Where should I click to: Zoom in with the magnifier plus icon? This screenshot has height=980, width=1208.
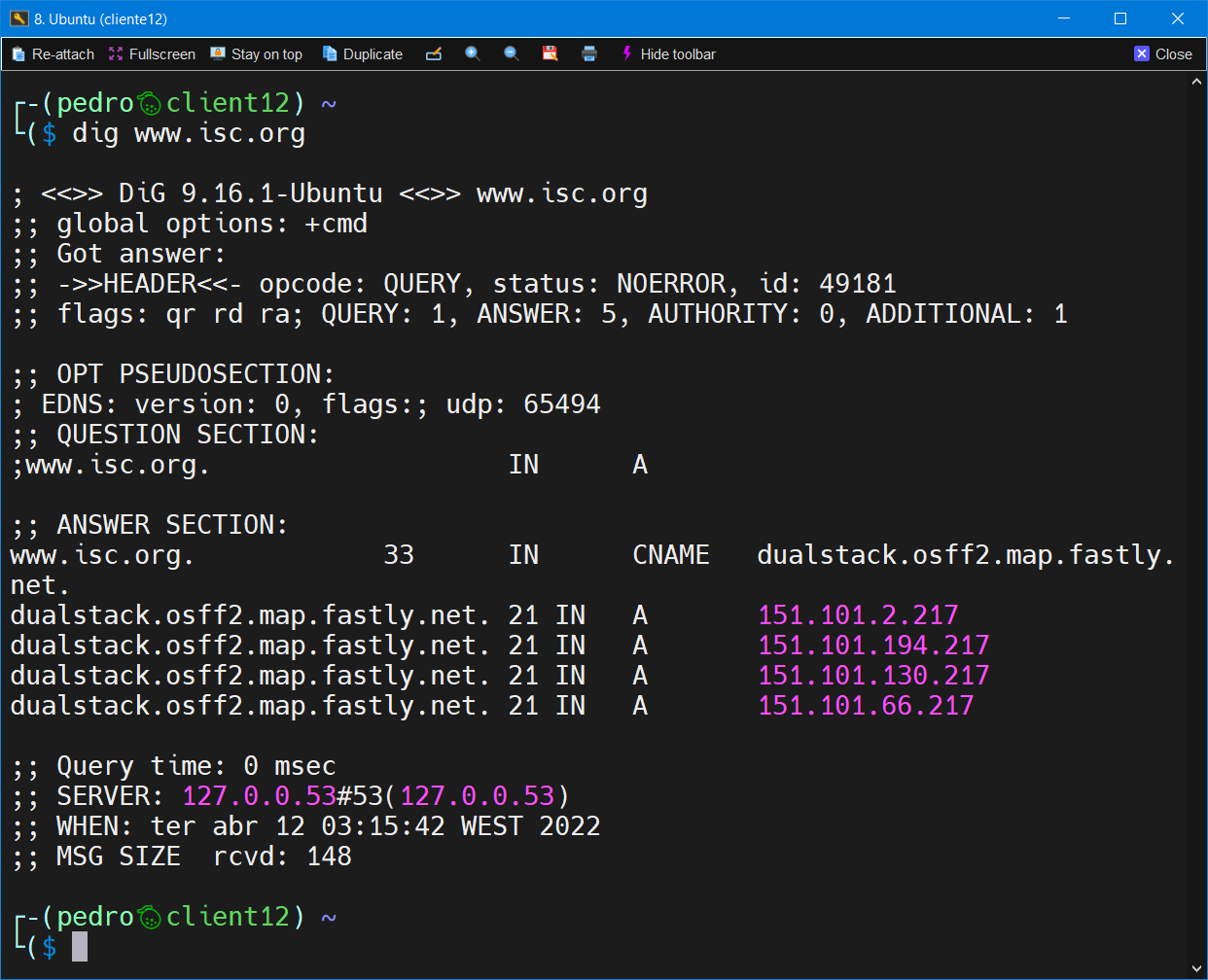point(473,54)
